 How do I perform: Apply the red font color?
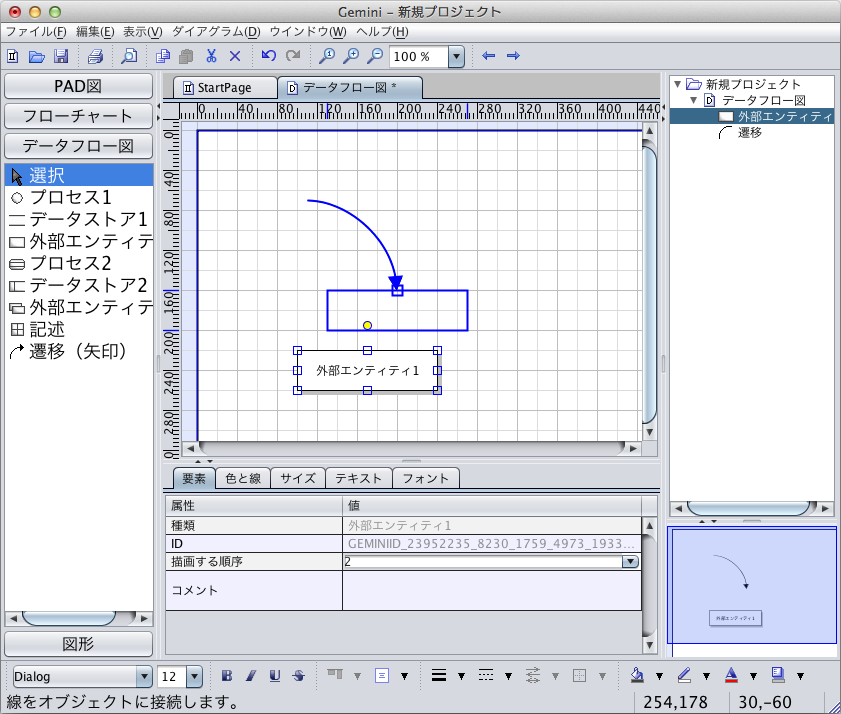731,675
